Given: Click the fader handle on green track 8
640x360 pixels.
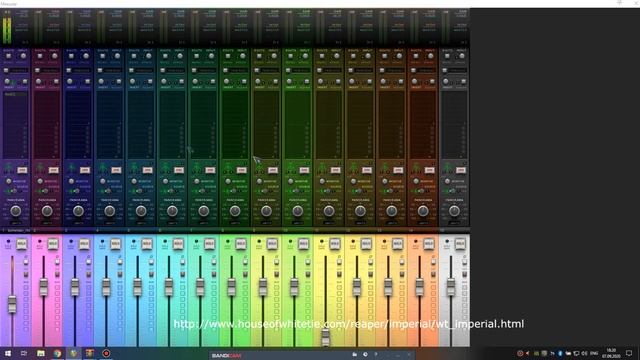Looking at the screenshot, I should (x=231, y=287).
